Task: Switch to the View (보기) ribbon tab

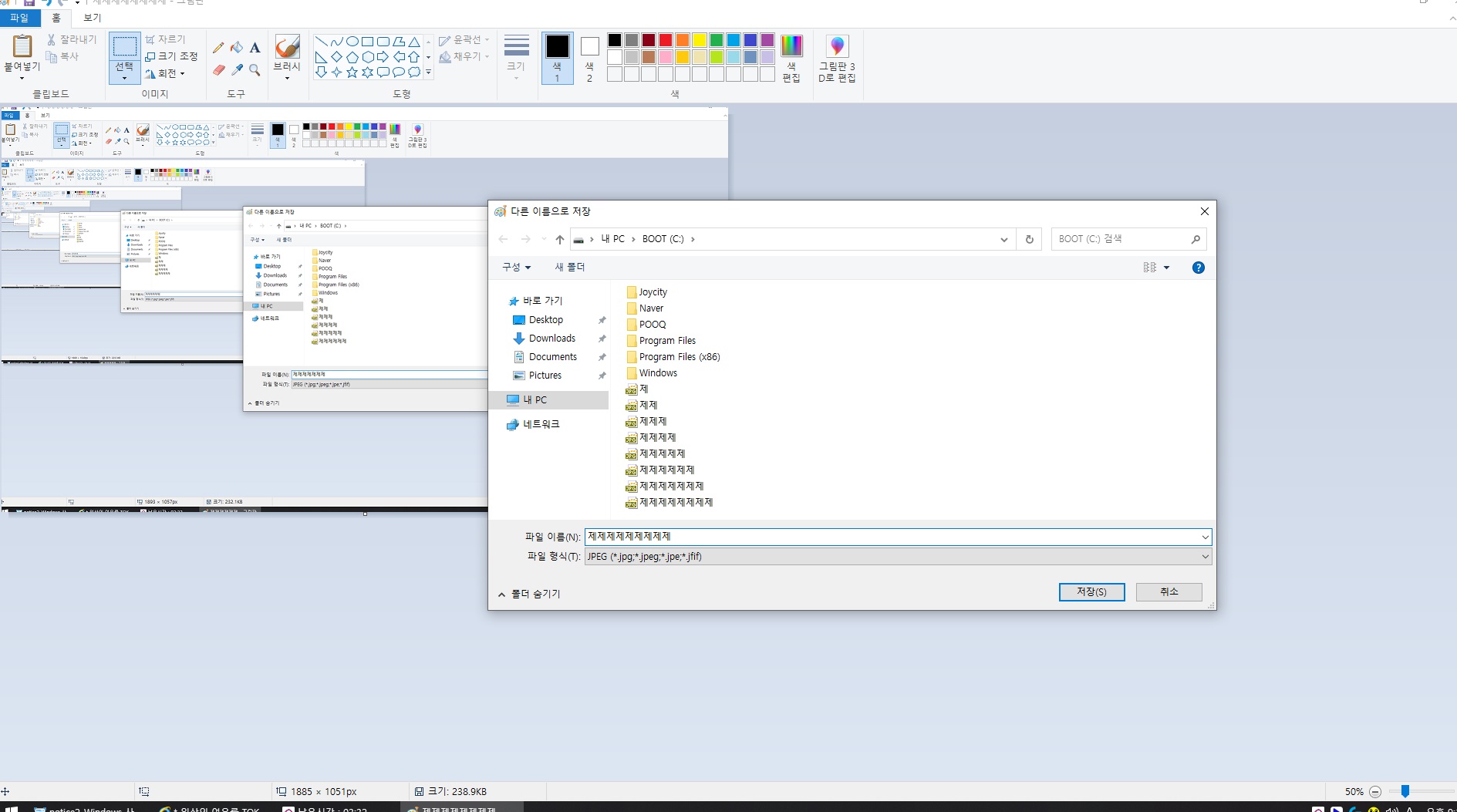Action: pos(93,18)
